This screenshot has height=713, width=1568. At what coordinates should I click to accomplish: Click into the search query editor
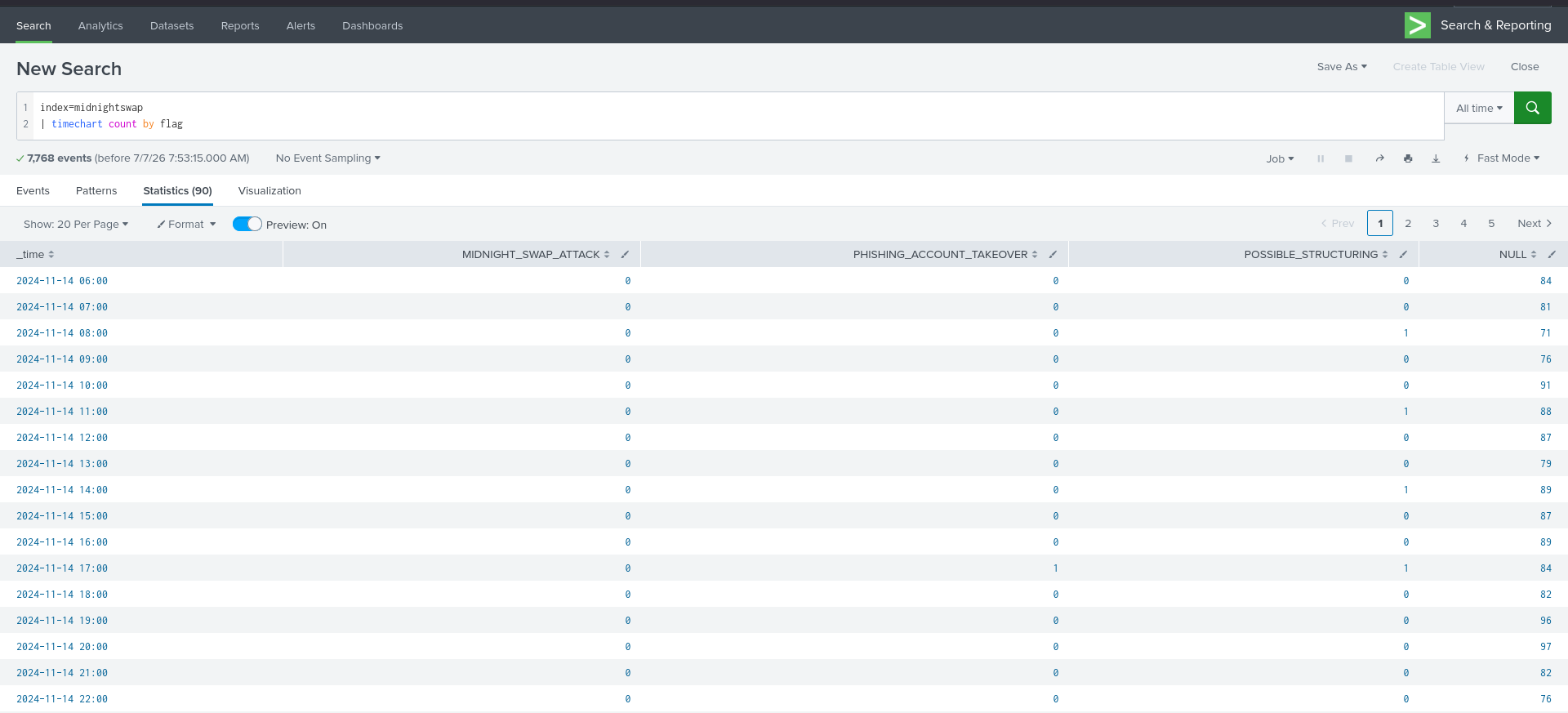(735, 116)
